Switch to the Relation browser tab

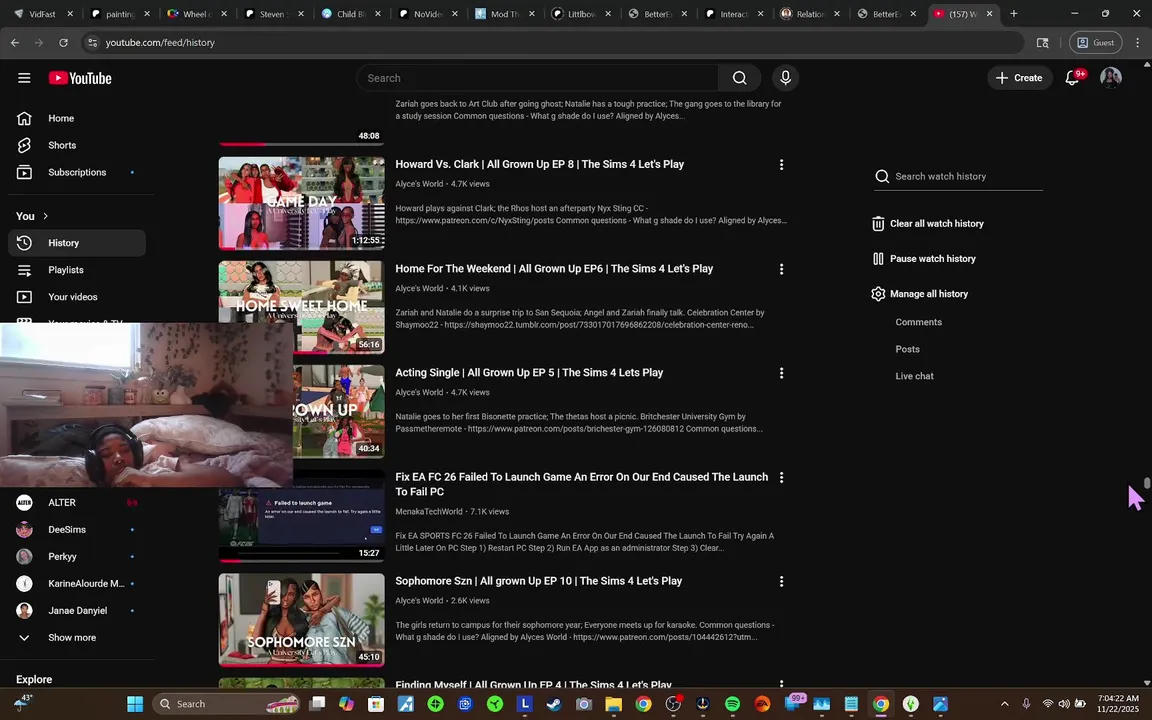[x=811, y=14]
